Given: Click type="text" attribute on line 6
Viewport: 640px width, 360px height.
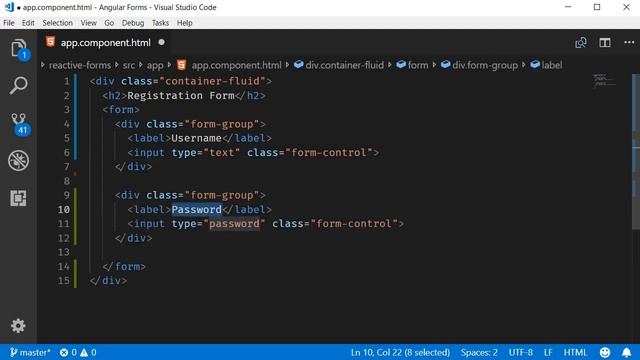Looking at the screenshot, I should click(x=206, y=153).
